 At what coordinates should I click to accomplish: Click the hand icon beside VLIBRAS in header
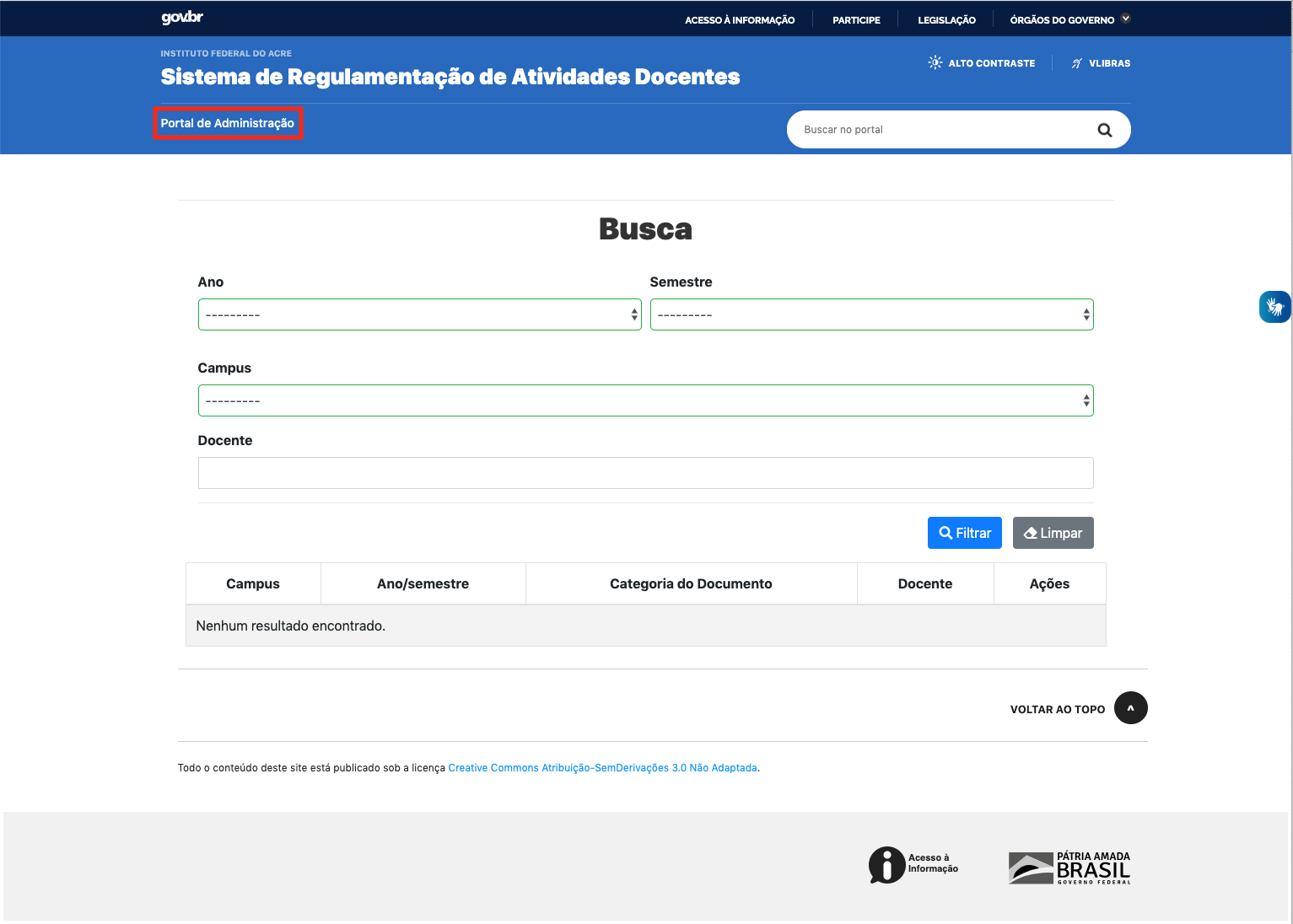(1076, 62)
